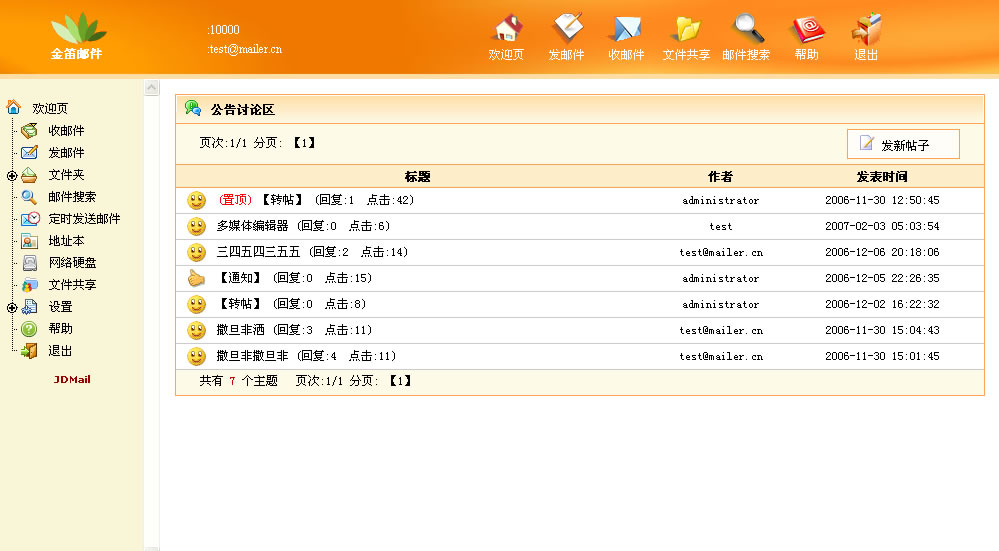Click the 邮件搜索 magnifier icon in top toolbar

(x=747, y=30)
